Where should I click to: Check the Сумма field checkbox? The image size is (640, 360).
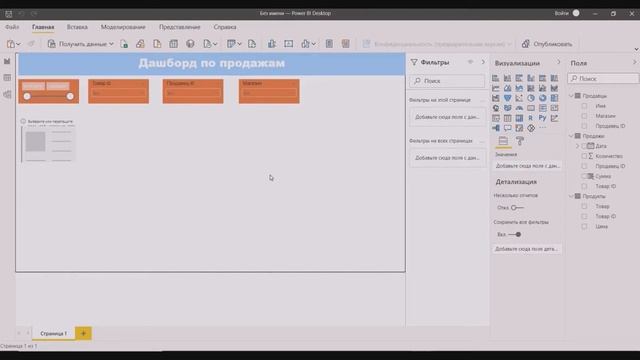pos(584,176)
